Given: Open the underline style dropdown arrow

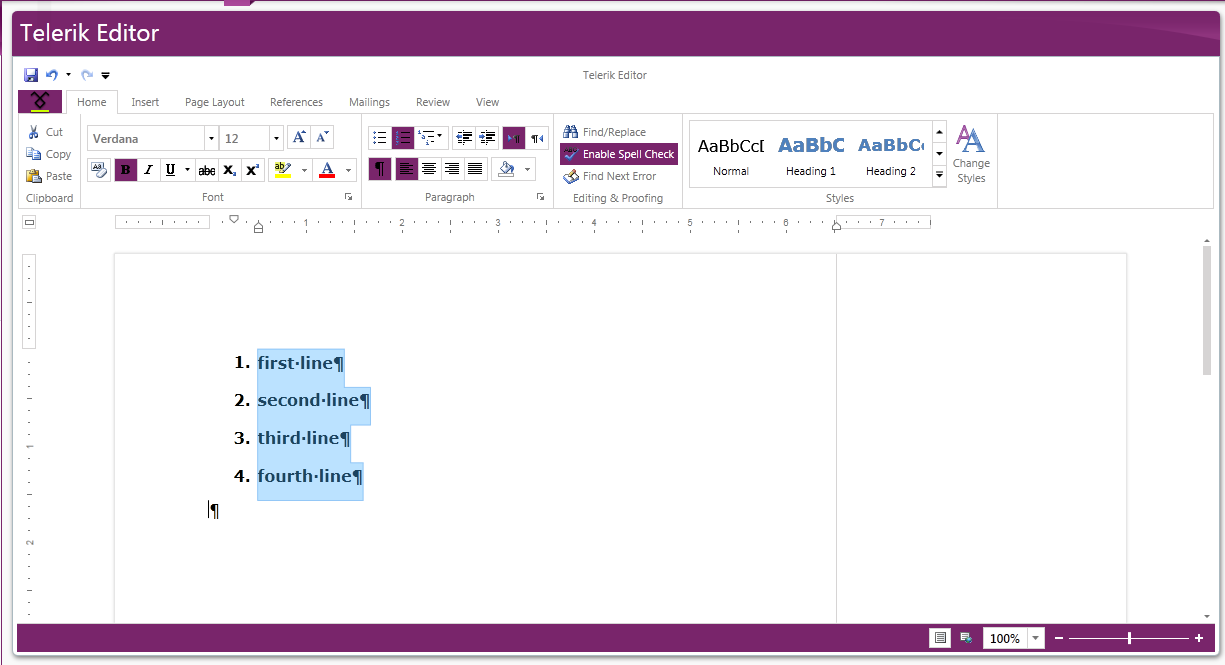Looking at the screenshot, I should pyautogui.click(x=187, y=169).
